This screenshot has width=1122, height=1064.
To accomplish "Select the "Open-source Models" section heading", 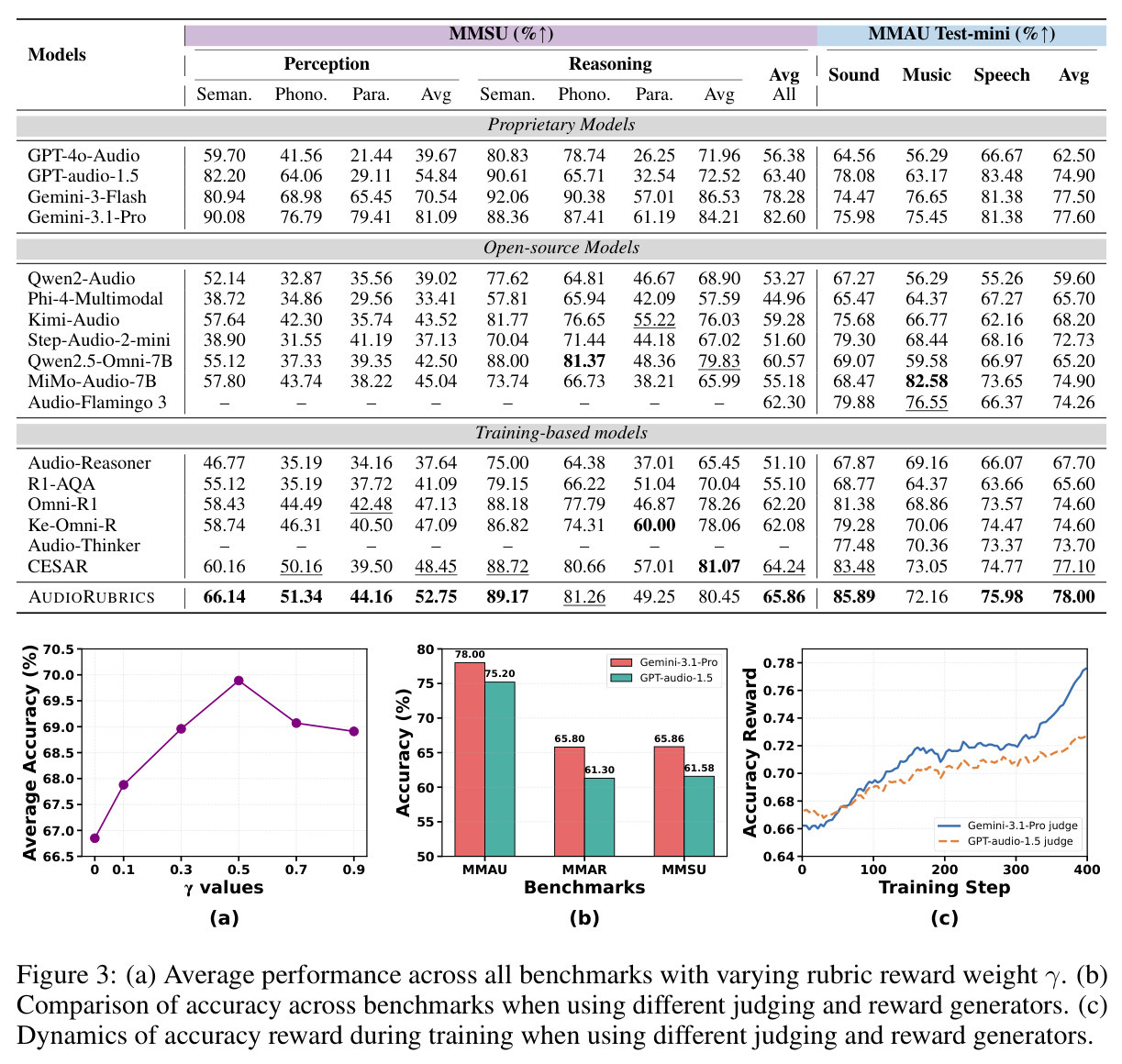I will 561,248.
